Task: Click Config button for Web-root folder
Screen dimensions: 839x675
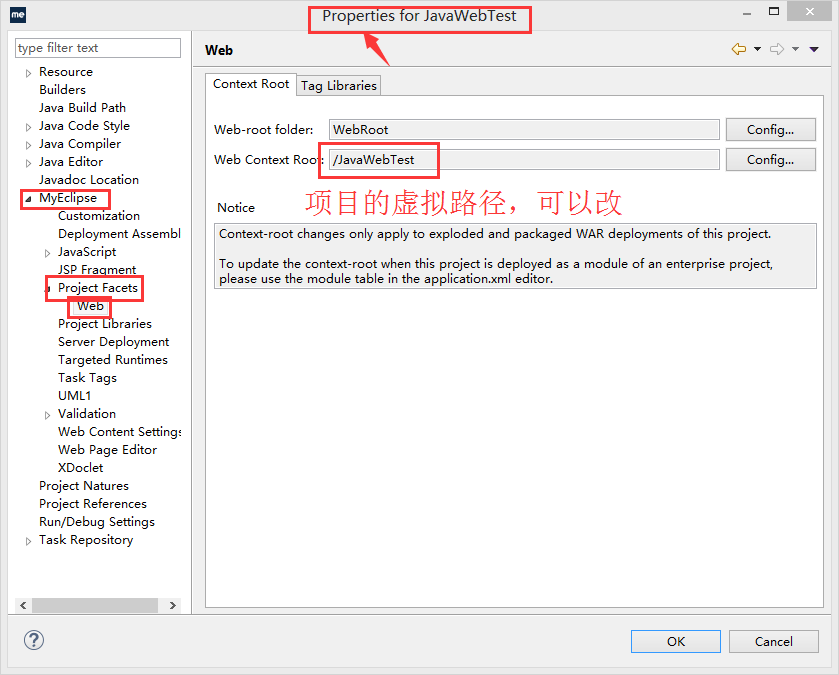Action: (x=771, y=129)
